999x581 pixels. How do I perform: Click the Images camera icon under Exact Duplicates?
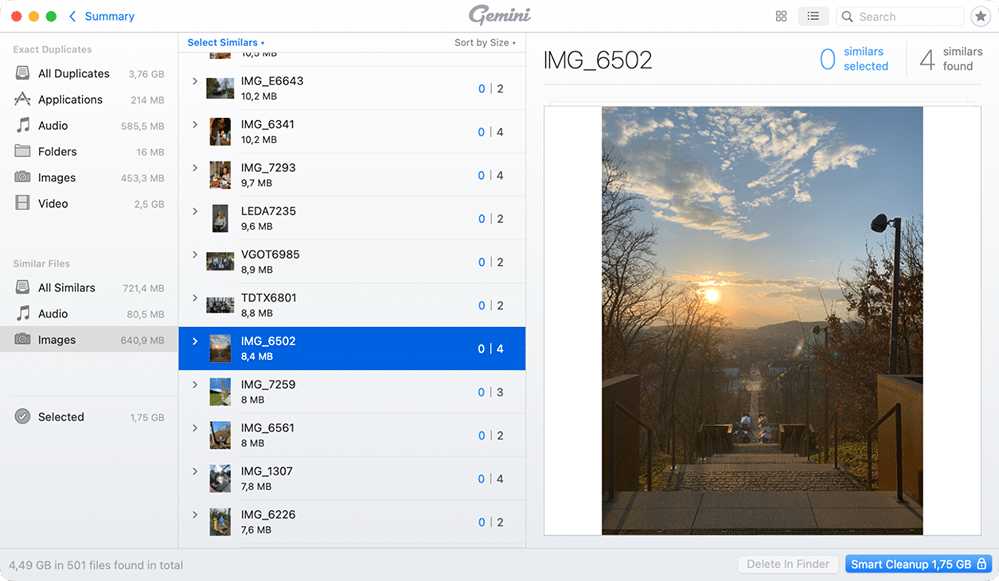(22, 177)
